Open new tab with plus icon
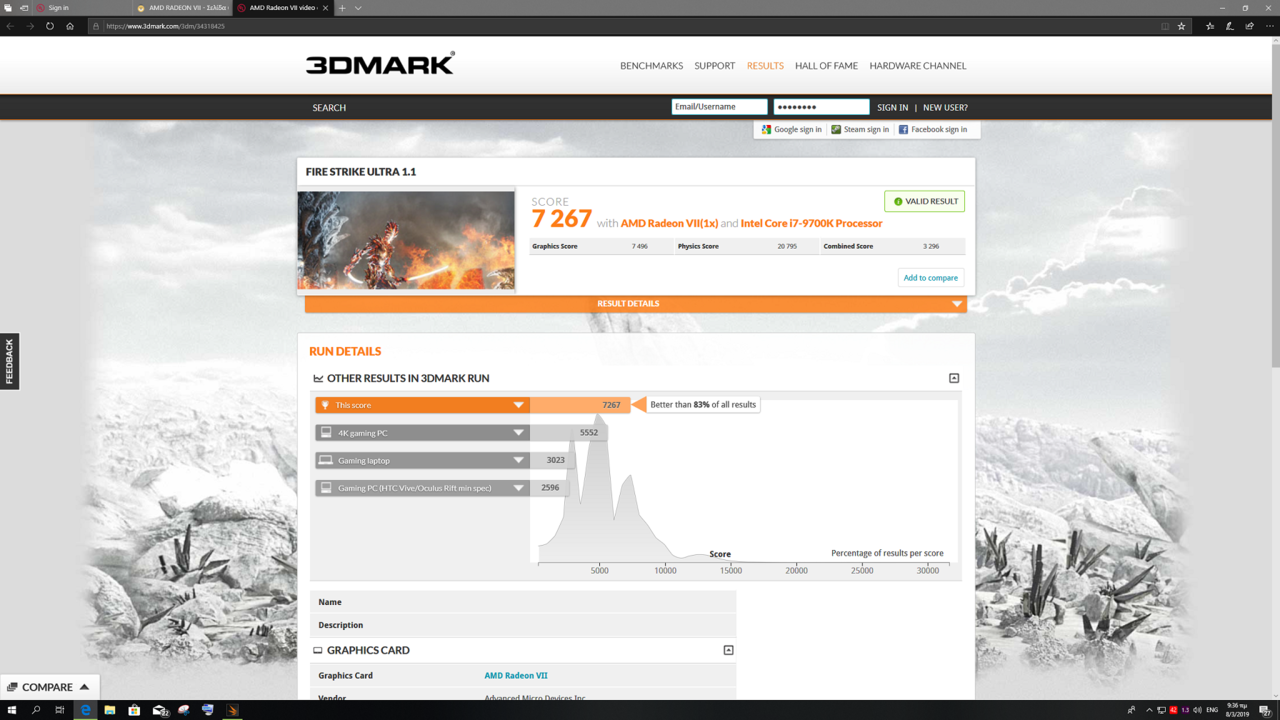The image size is (1280, 720). (342, 8)
